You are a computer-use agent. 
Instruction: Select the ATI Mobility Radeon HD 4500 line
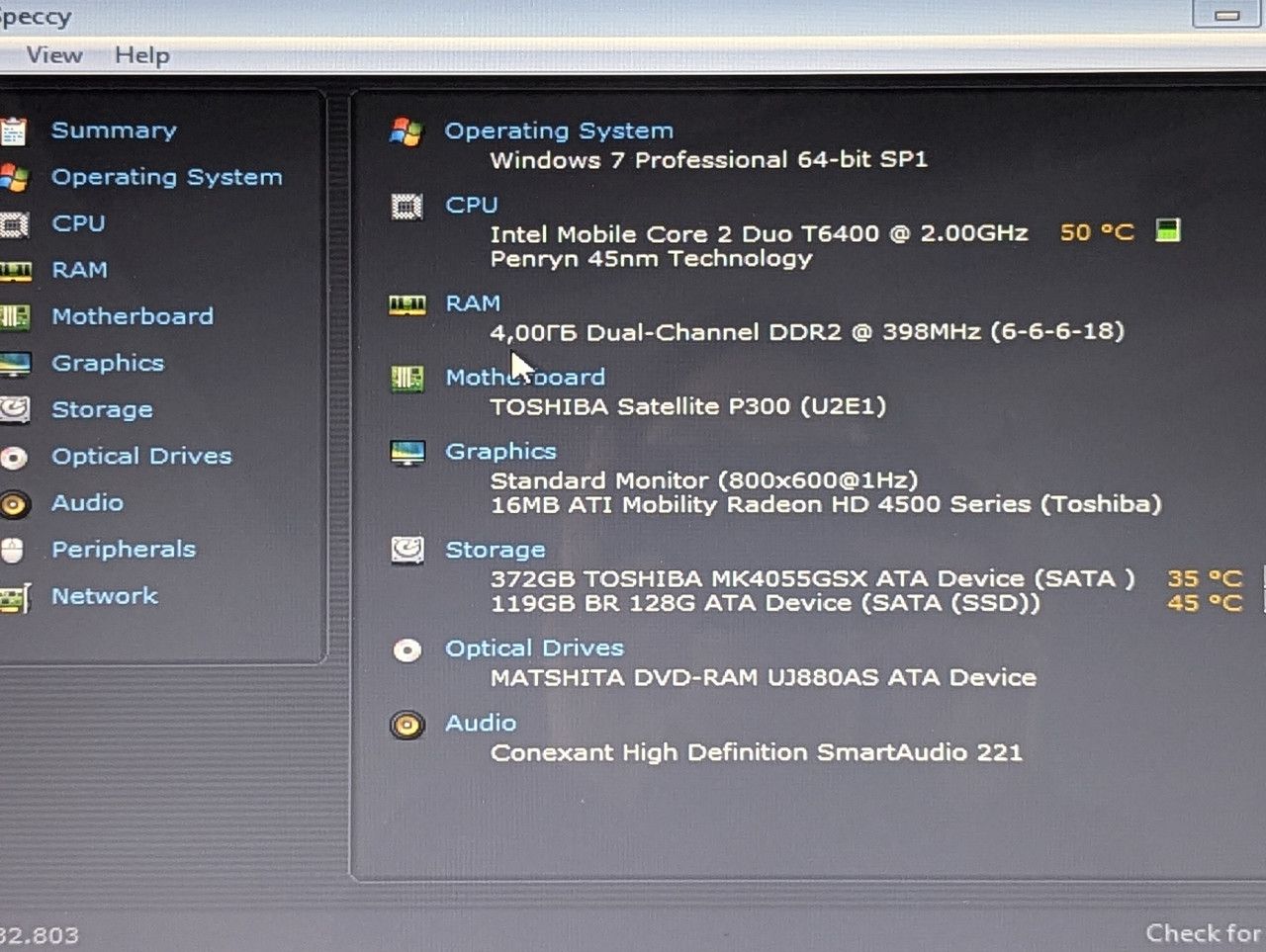pyautogui.click(x=826, y=504)
